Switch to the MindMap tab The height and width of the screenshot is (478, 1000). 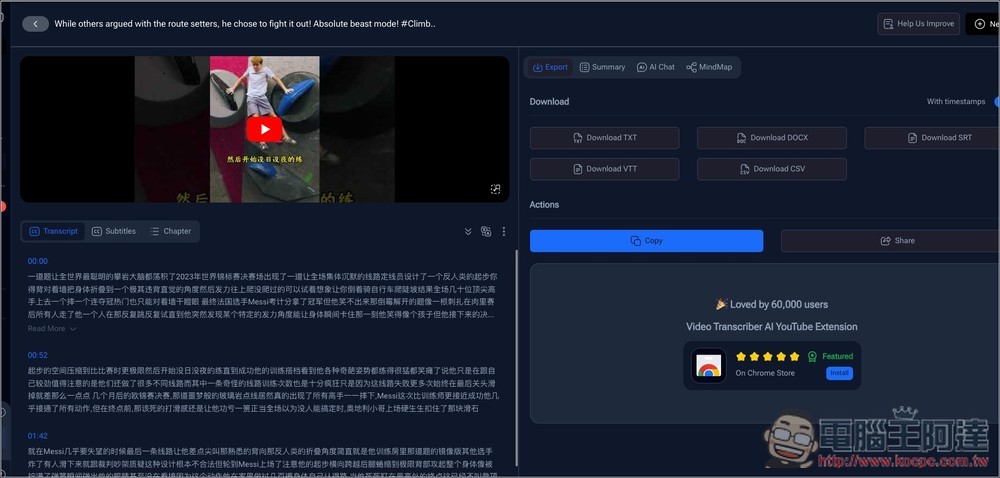point(709,67)
